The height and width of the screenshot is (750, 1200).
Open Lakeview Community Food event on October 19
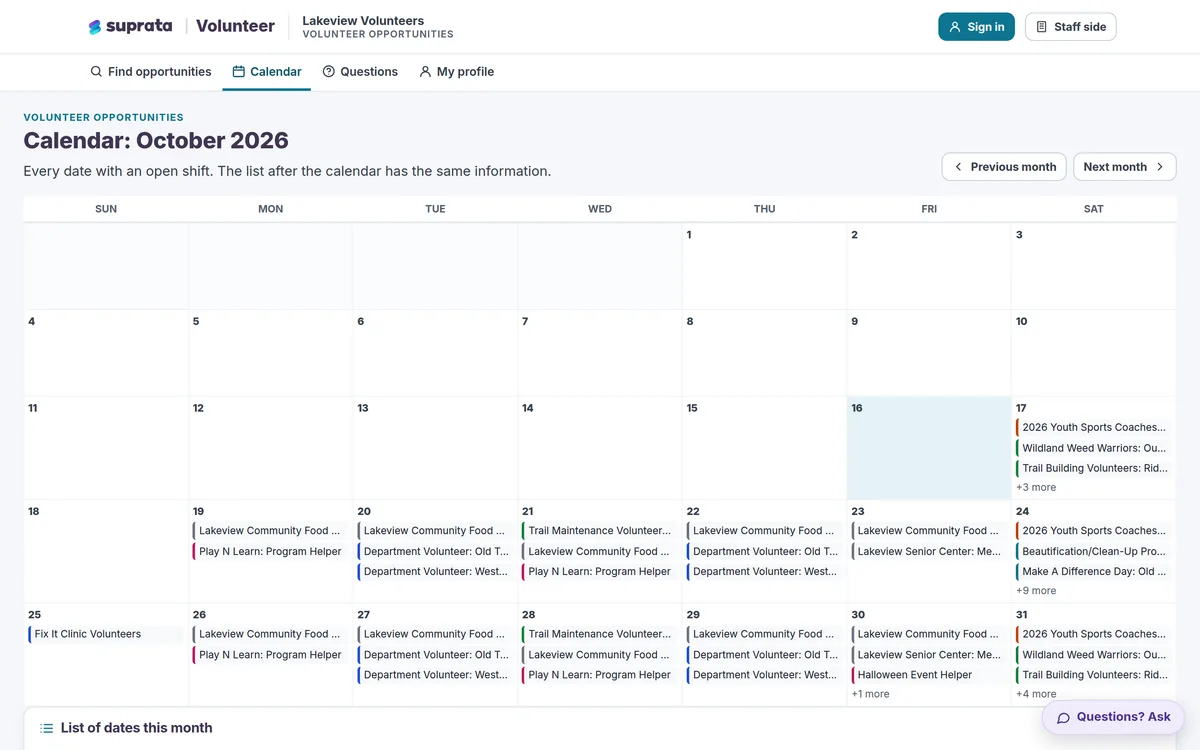click(x=270, y=531)
